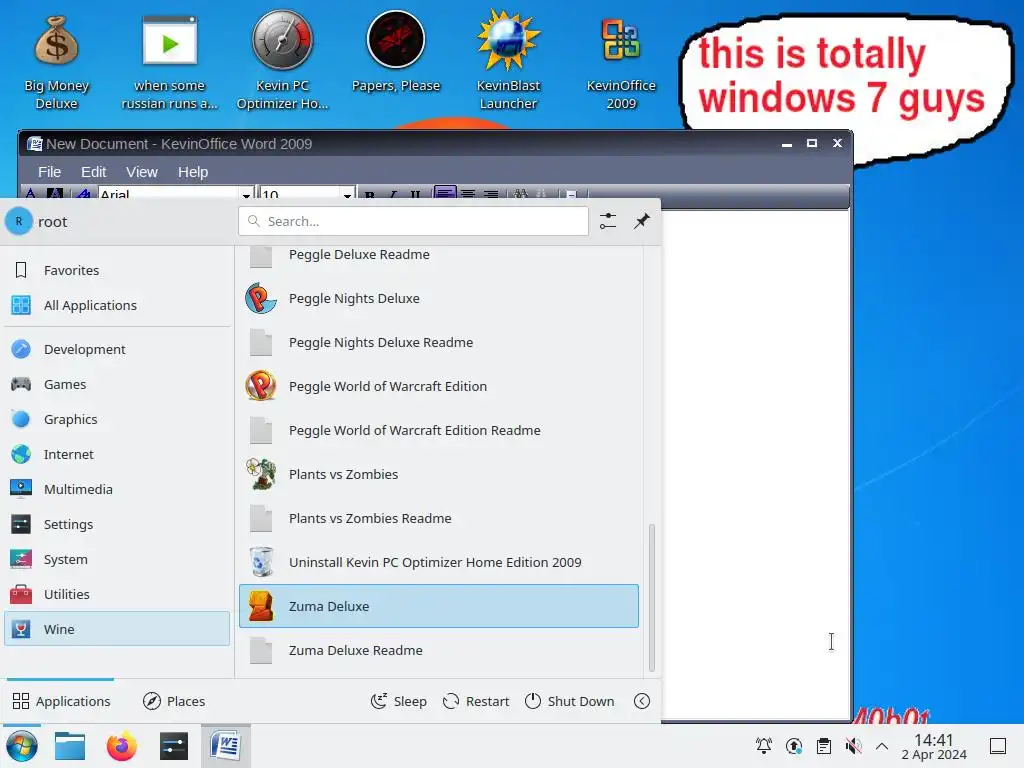Select left alignment in KevinOffice Word toolbar

(445, 193)
